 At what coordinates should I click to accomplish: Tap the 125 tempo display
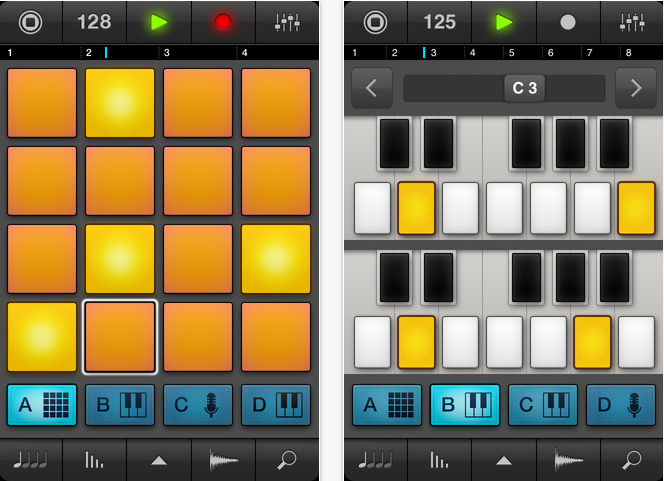[x=440, y=22]
